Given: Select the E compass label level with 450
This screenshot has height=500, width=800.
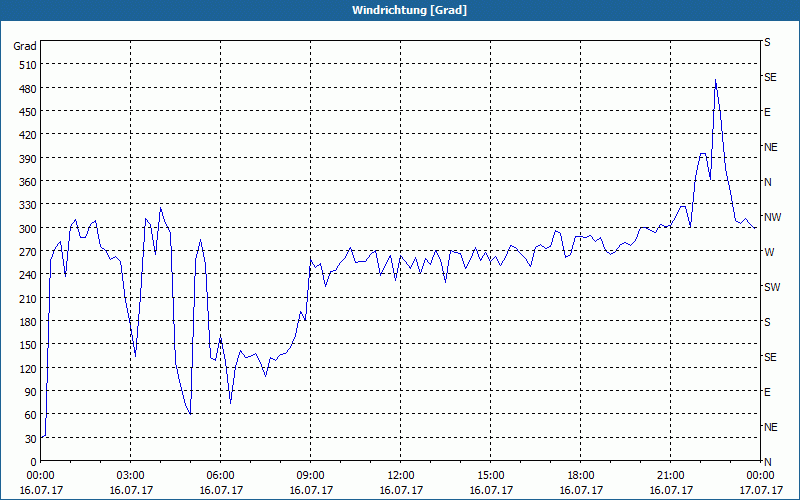Looking at the screenshot, I should point(767,112).
